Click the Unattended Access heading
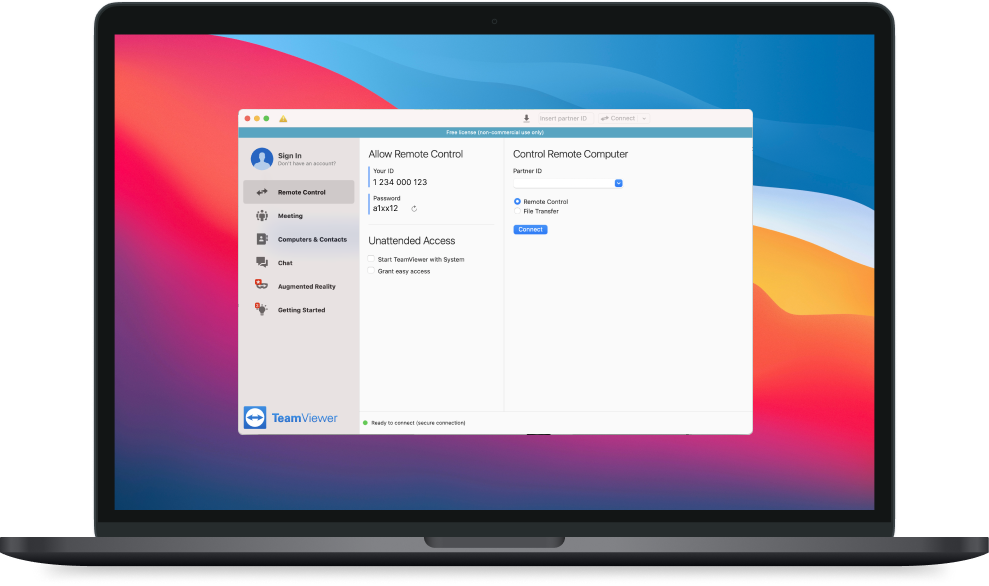989x586 pixels. (x=412, y=241)
